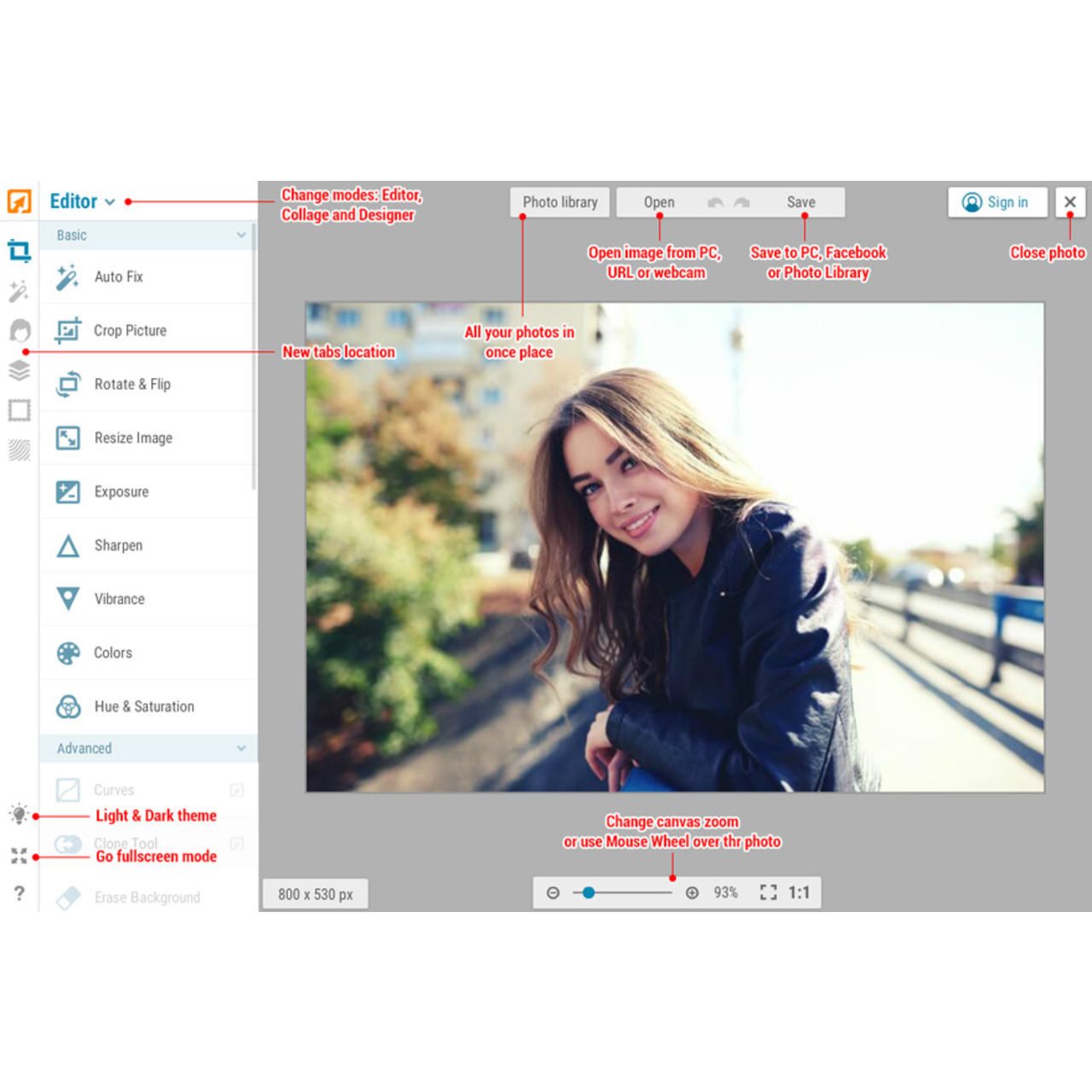Screen dimensions: 1092x1092
Task: Expand the Advanced tools section
Action: (241, 748)
